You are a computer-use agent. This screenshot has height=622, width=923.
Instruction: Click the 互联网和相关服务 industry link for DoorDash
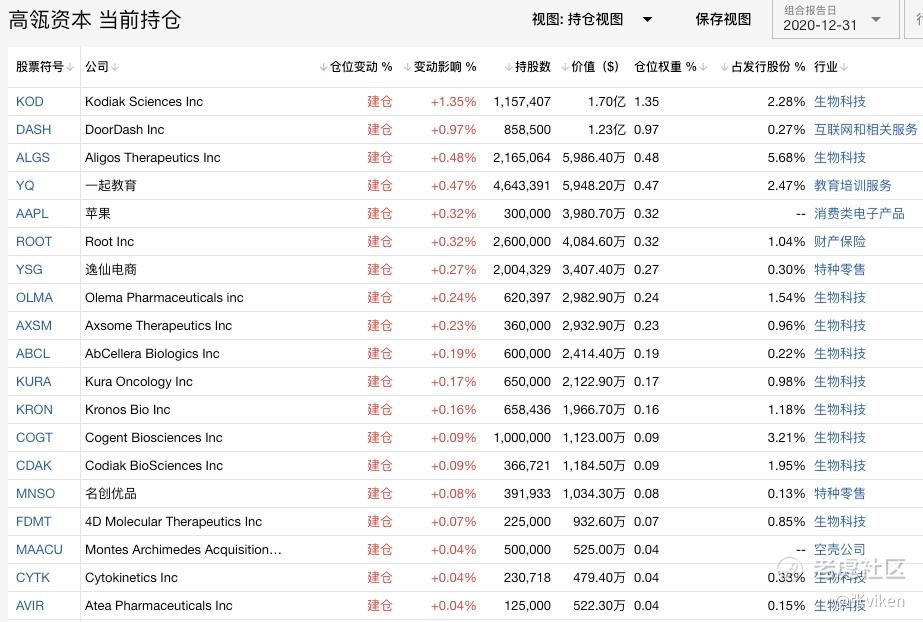865,129
